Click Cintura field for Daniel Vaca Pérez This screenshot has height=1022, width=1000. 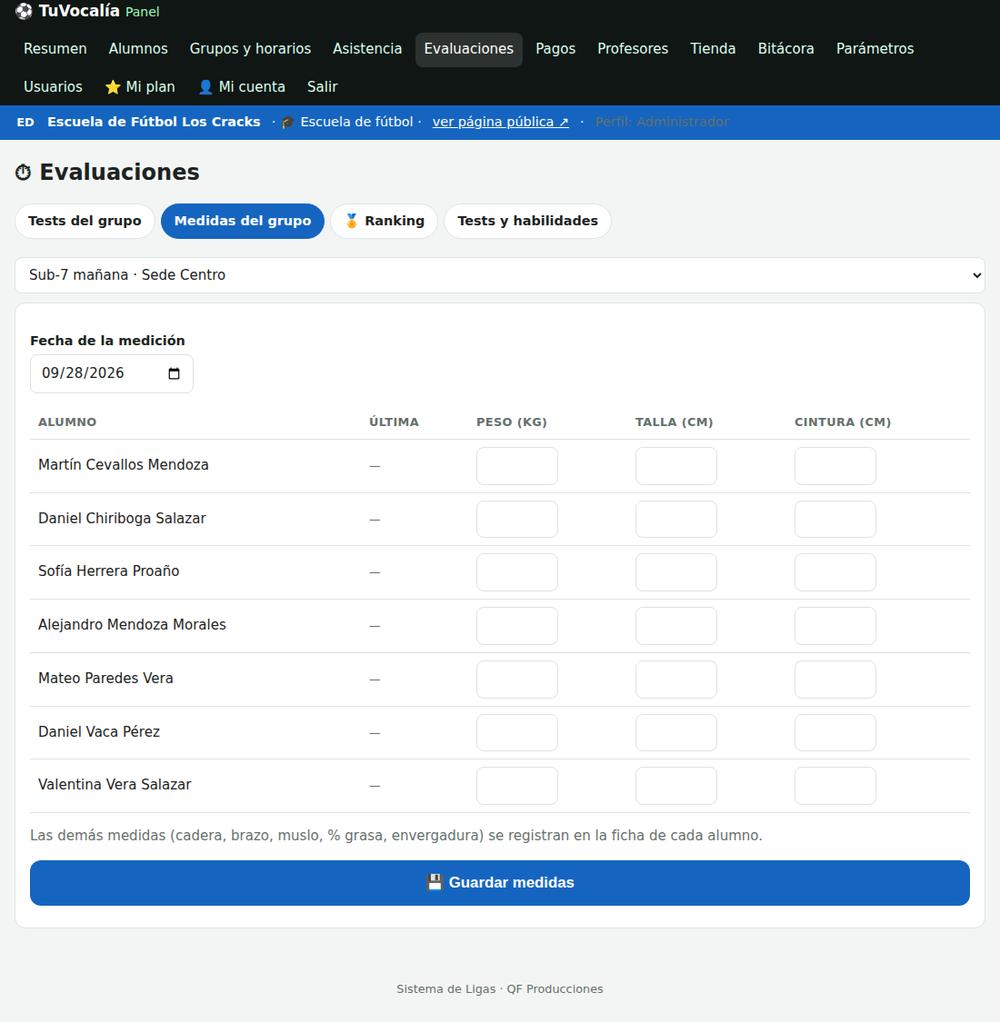tap(835, 733)
